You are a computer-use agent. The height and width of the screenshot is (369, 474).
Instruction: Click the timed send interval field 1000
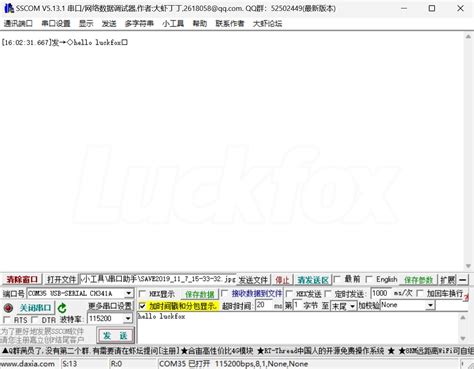[x=381, y=293]
